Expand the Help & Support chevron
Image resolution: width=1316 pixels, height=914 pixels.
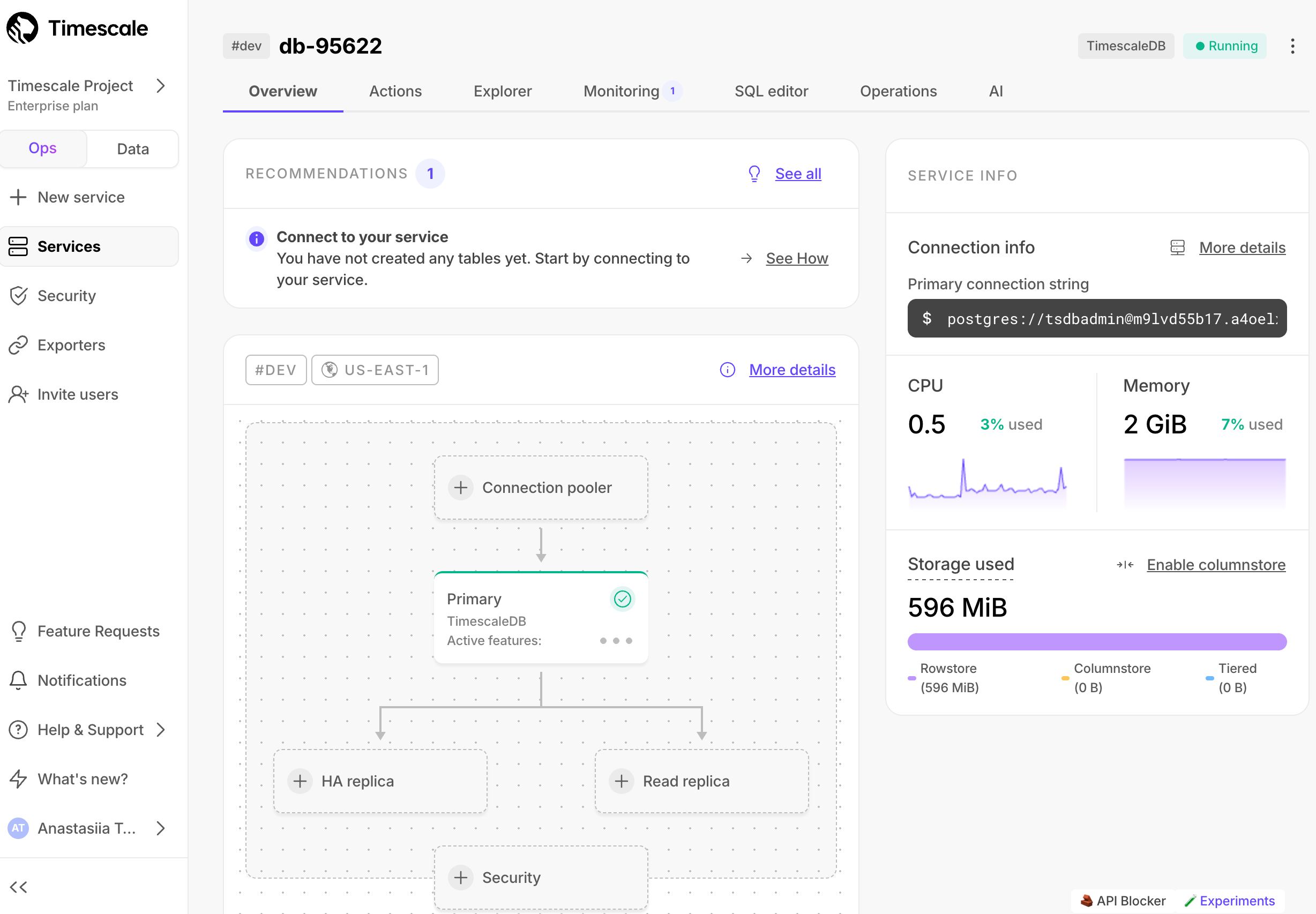pyautogui.click(x=161, y=730)
